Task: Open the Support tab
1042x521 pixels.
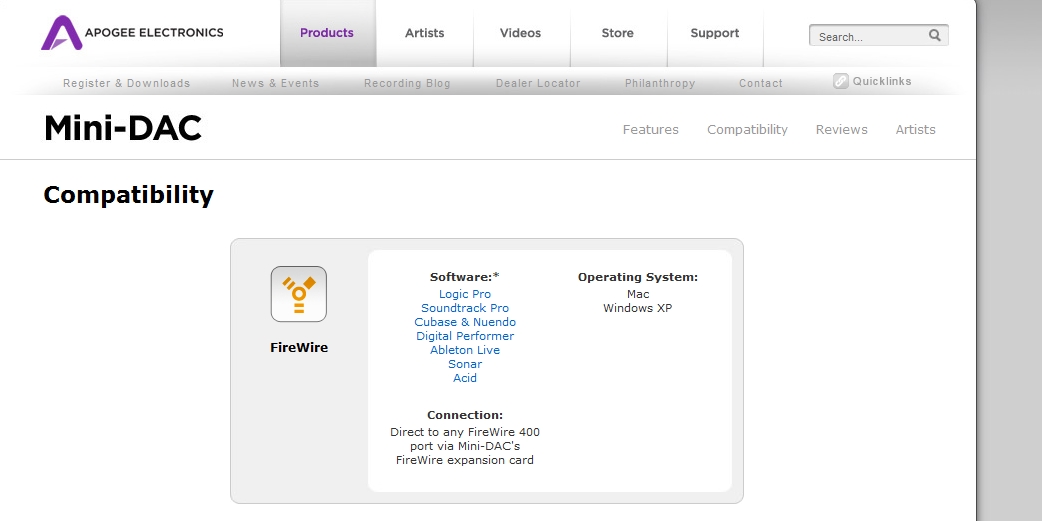Action: tap(714, 33)
